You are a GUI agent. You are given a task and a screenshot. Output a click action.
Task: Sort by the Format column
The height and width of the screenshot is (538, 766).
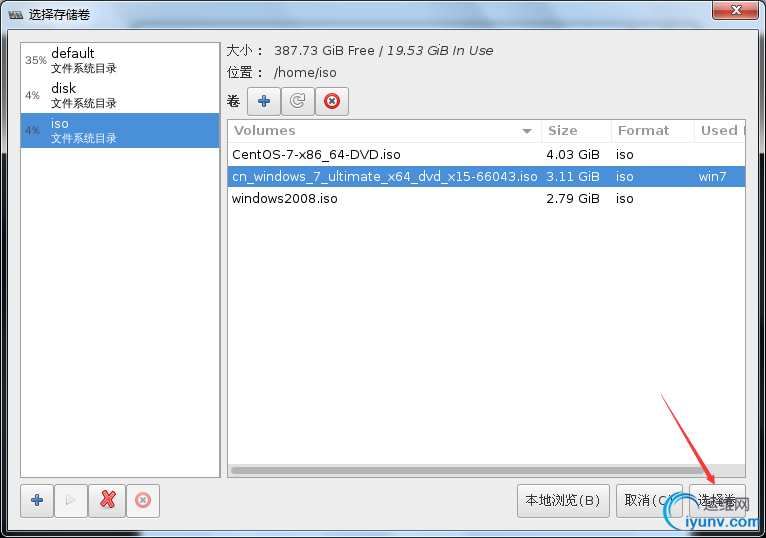click(x=653, y=130)
